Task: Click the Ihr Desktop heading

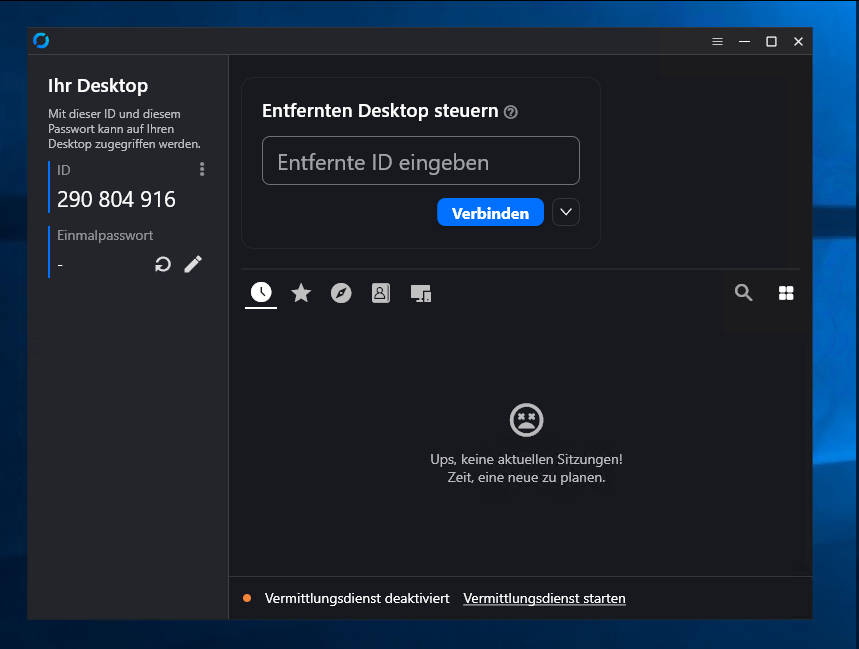Action: click(98, 85)
